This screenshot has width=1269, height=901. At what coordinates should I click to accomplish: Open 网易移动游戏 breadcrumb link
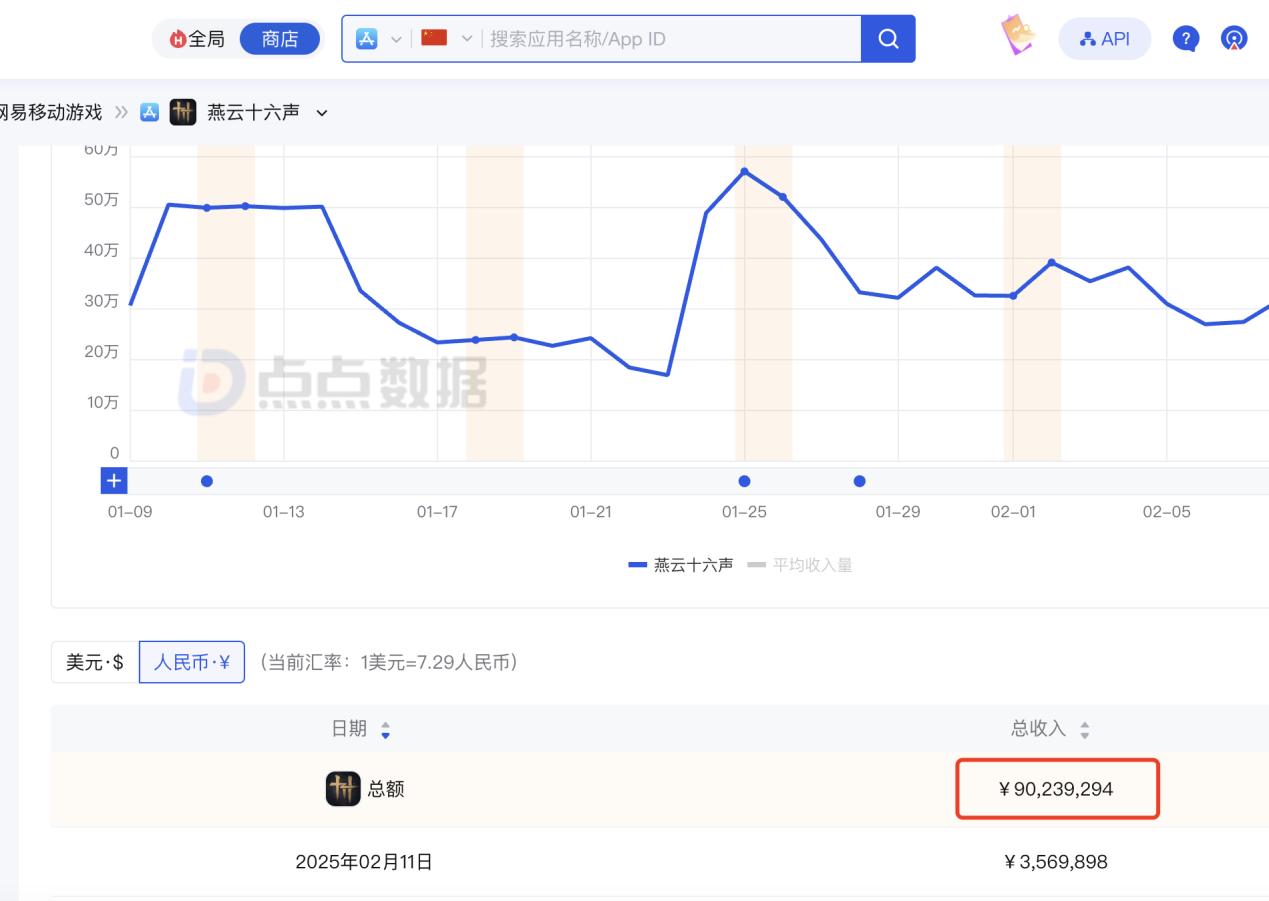tap(50, 112)
